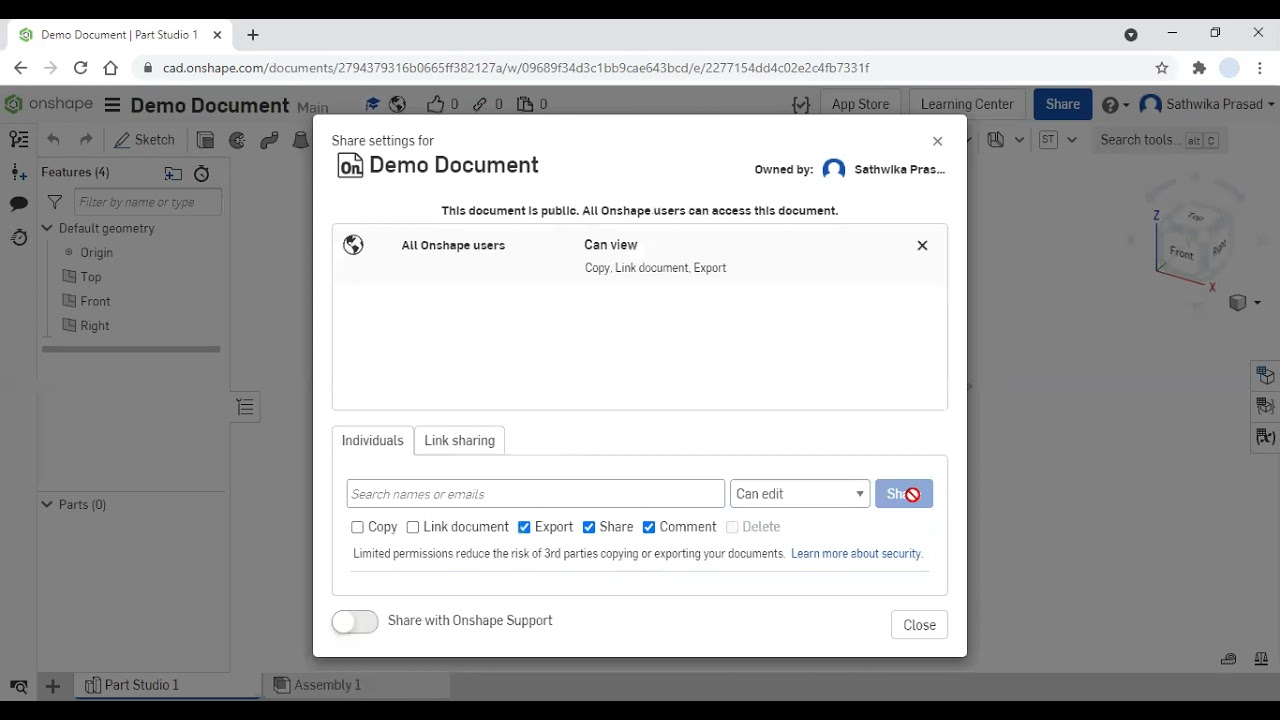Add a new folder in Features list
The width and height of the screenshot is (1280, 720).
point(173,173)
